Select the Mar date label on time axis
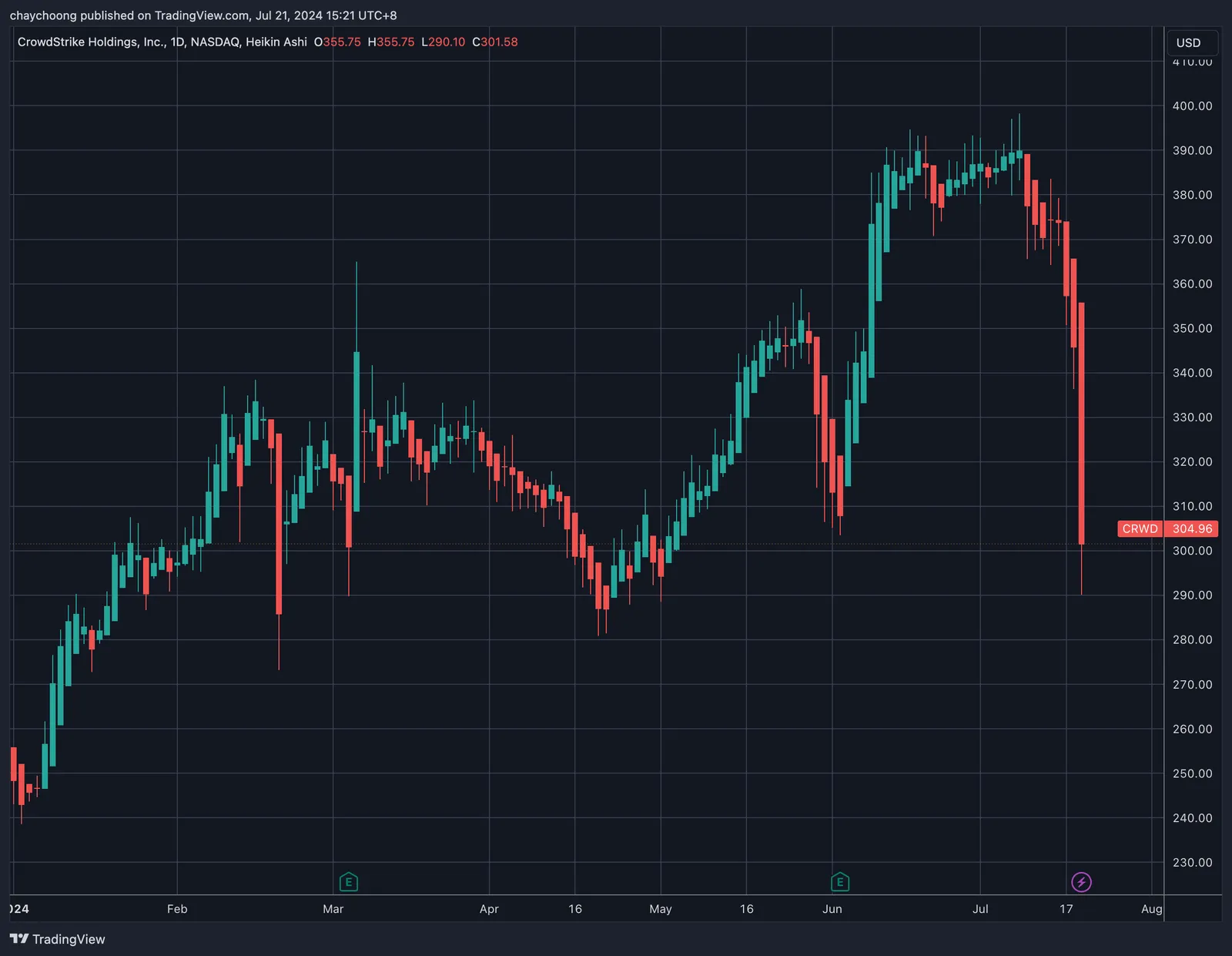Image resolution: width=1232 pixels, height=956 pixels. click(333, 909)
